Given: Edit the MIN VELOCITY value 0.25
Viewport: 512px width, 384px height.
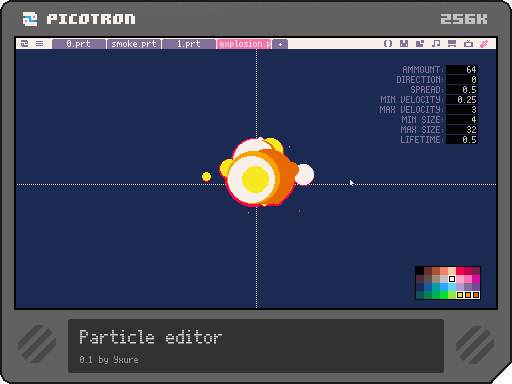Looking at the screenshot, I should [x=462, y=99].
